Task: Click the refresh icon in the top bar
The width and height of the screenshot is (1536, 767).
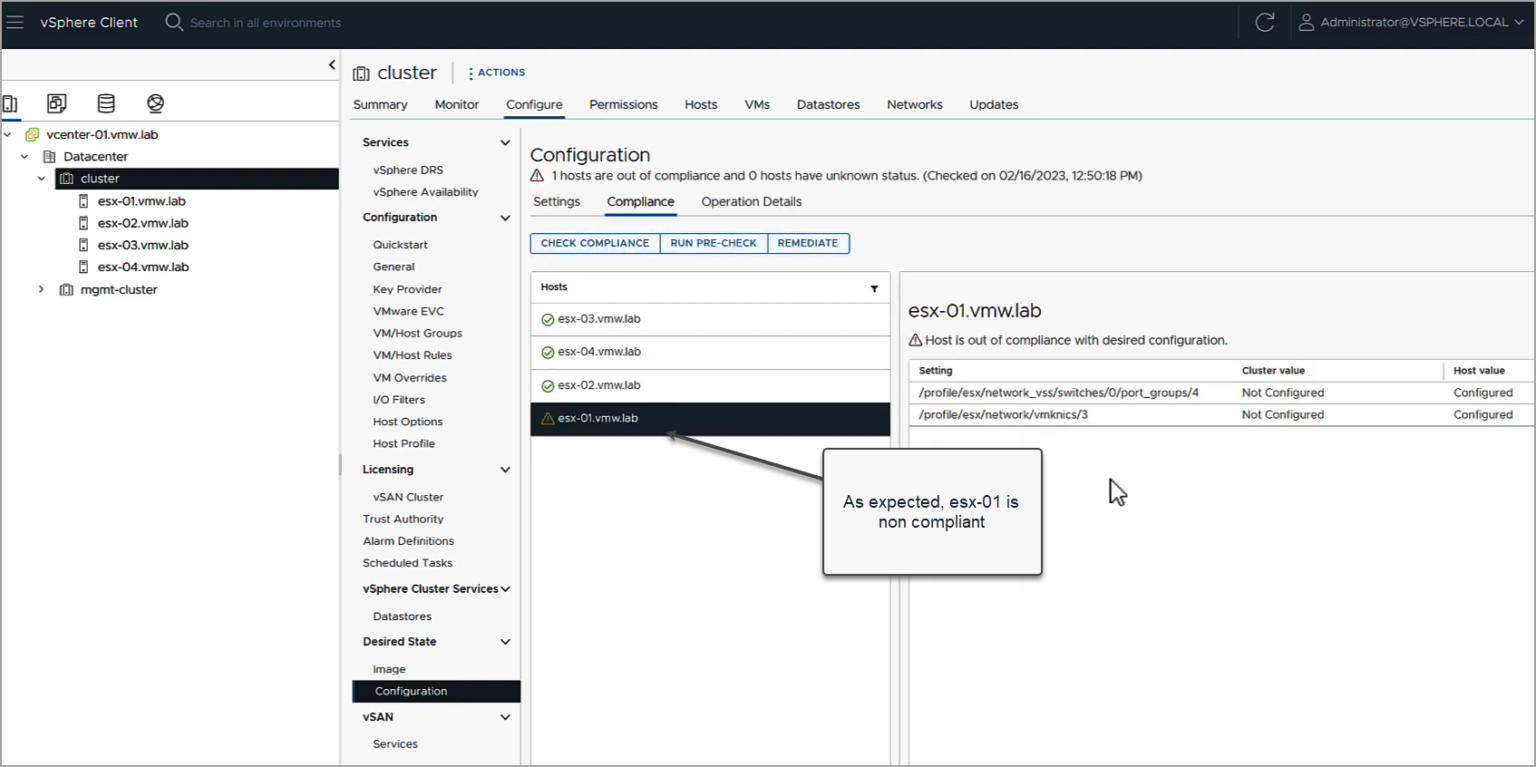Action: pyautogui.click(x=1263, y=22)
